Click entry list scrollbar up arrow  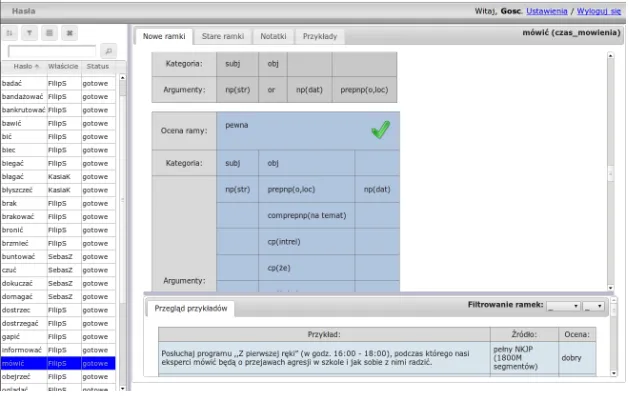pos(123,78)
